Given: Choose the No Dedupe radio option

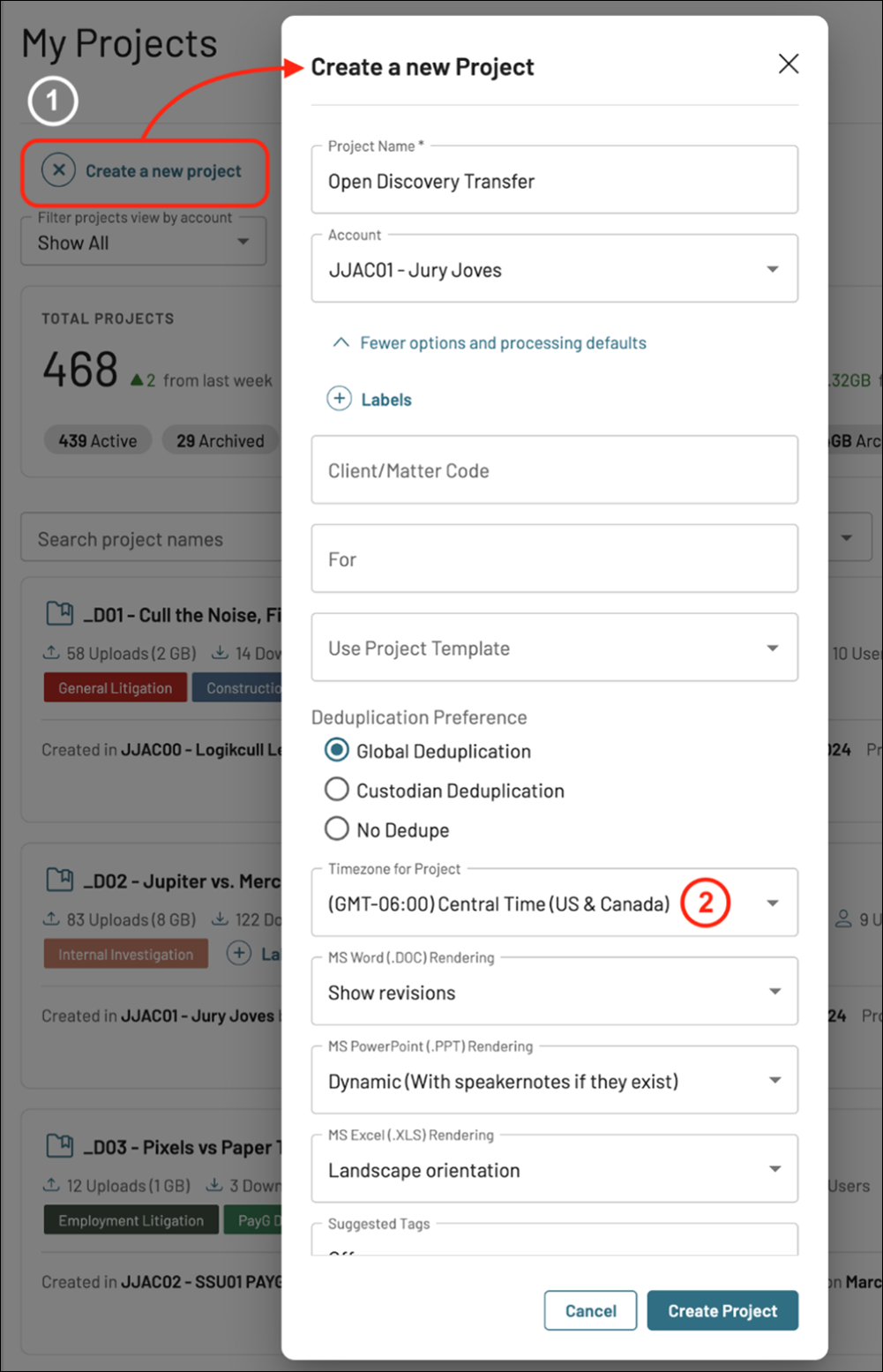Looking at the screenshot, I should 337,829.
